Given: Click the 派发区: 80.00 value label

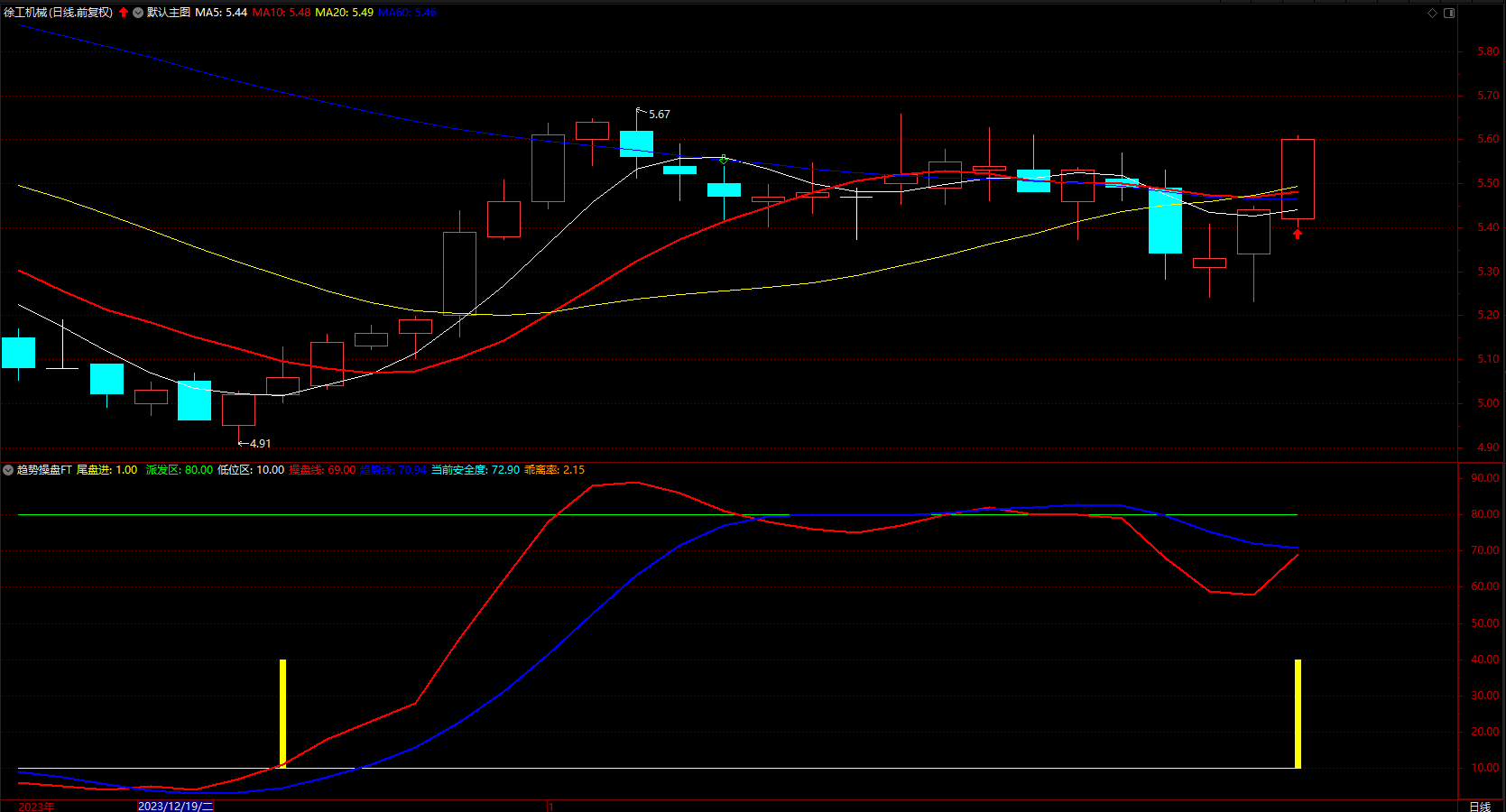Looking at the screenshot, I should point(180,470).
